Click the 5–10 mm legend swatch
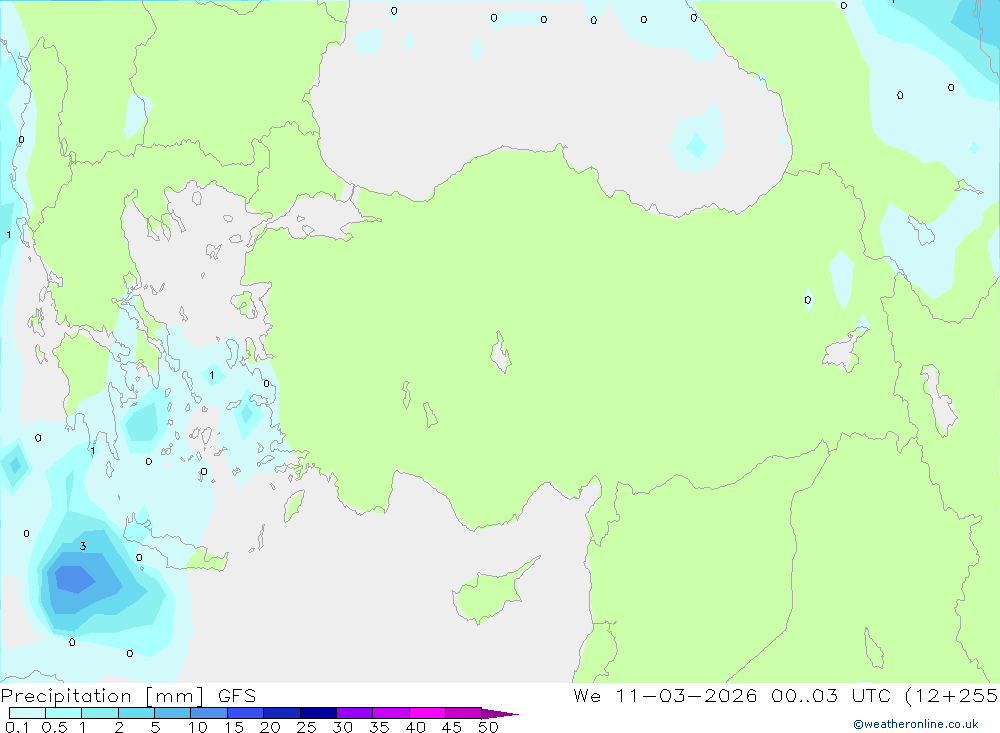The image size is (1000, 733). [x=172, y=713]
